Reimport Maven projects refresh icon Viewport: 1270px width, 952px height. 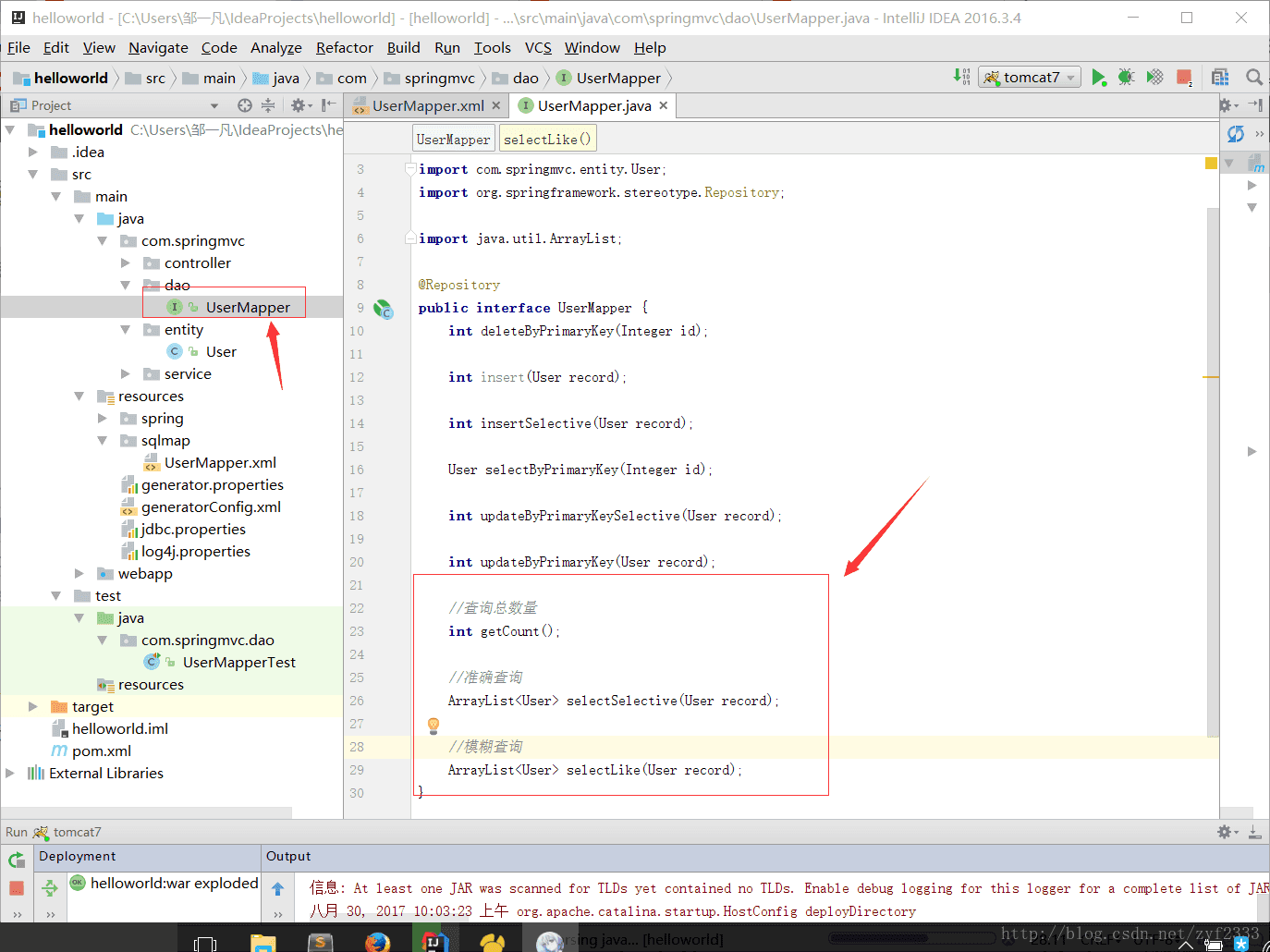(1235, 134)
